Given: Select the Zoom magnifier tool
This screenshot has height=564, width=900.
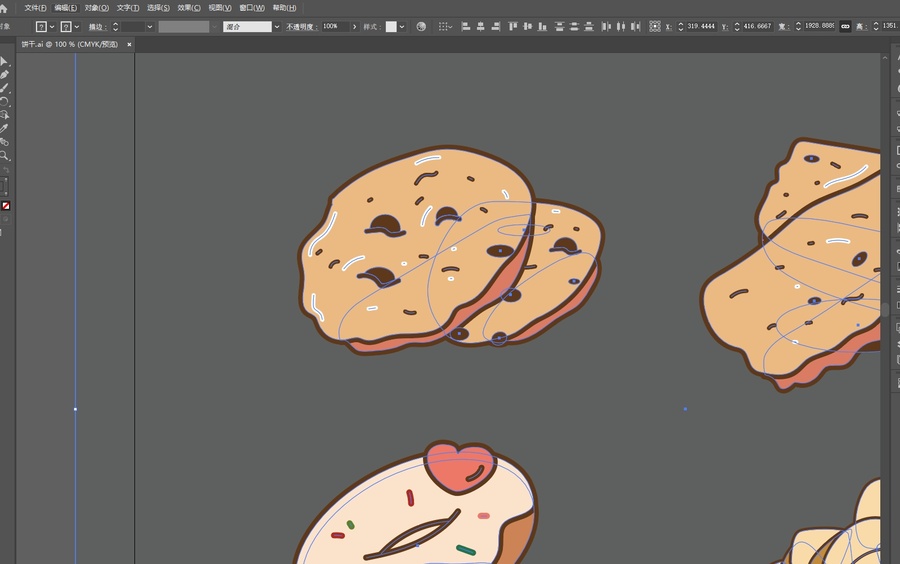Looking at the screenshot, I should [x=4, y=155].
